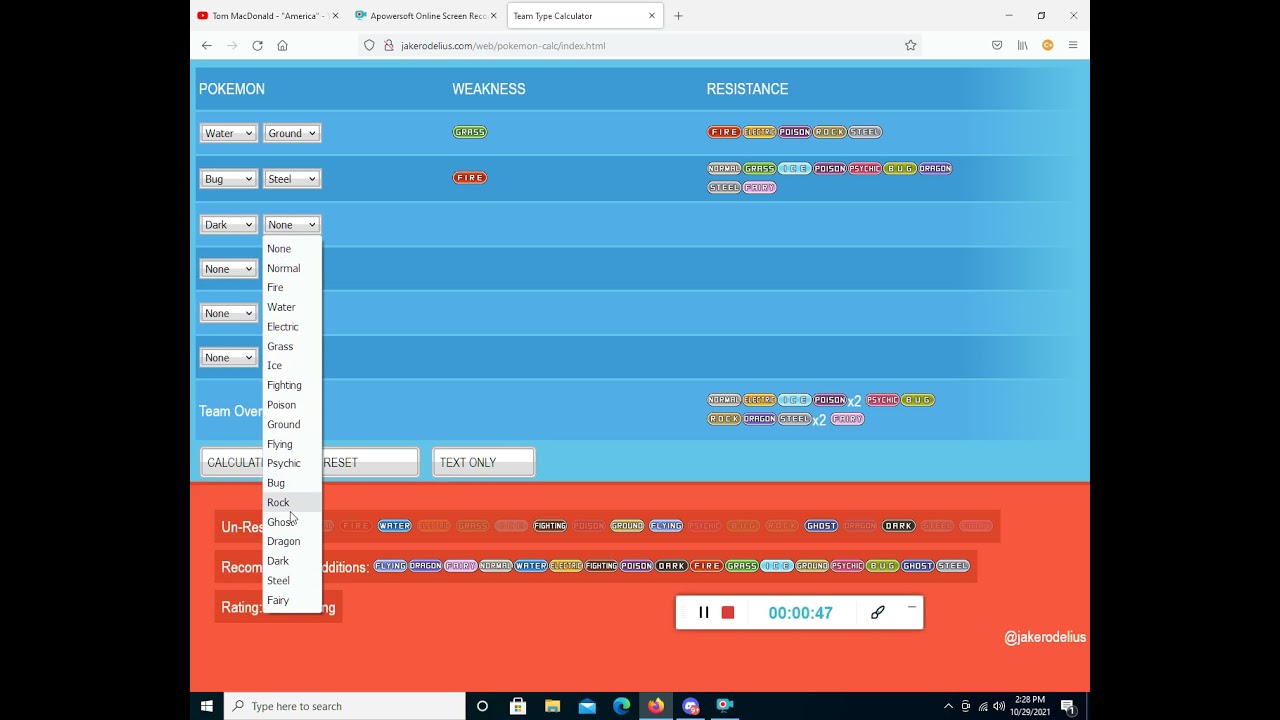The width and height of the screenshot is (1280, 720).
Task: Open the Mail app from the taskbar
Action: [x=587, y=706]
